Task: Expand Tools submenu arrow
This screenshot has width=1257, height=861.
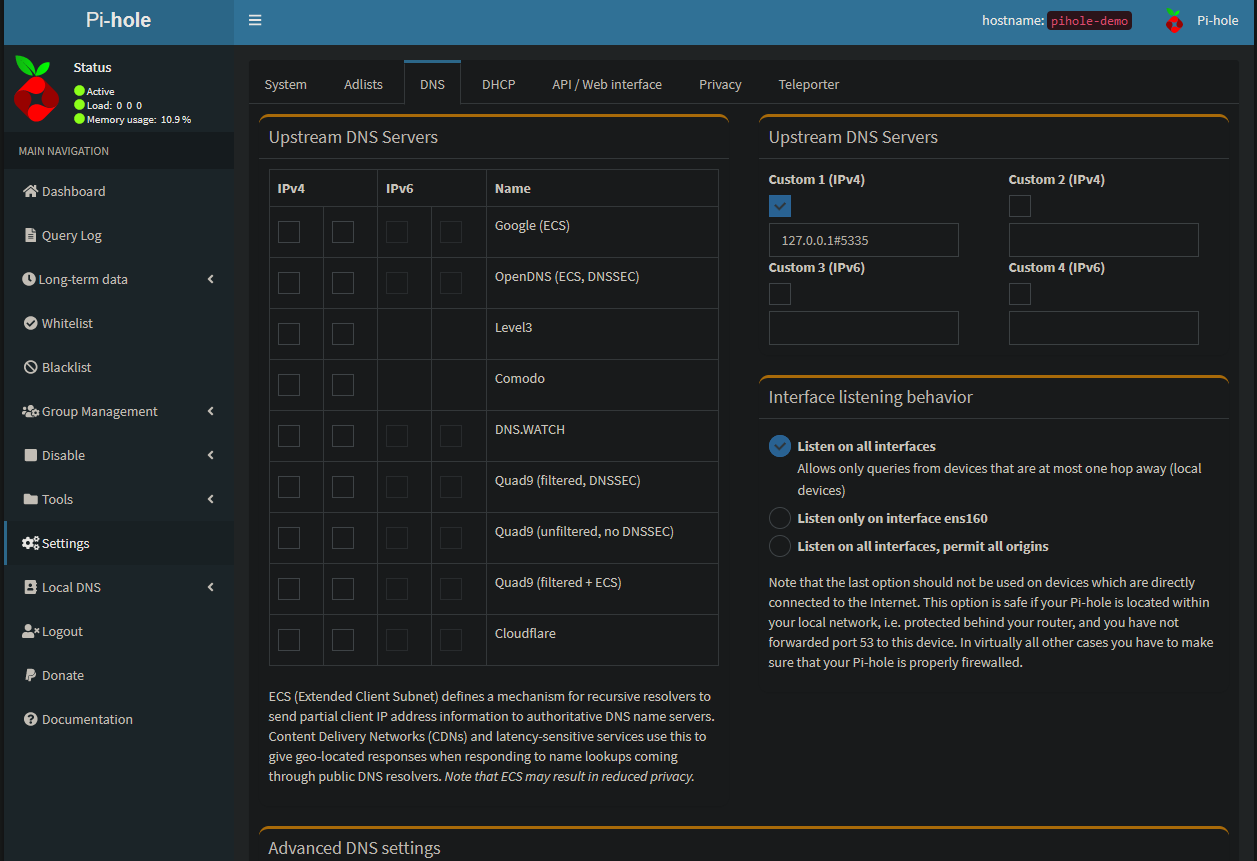Action: pyautogui.click(x=211, y=499)
